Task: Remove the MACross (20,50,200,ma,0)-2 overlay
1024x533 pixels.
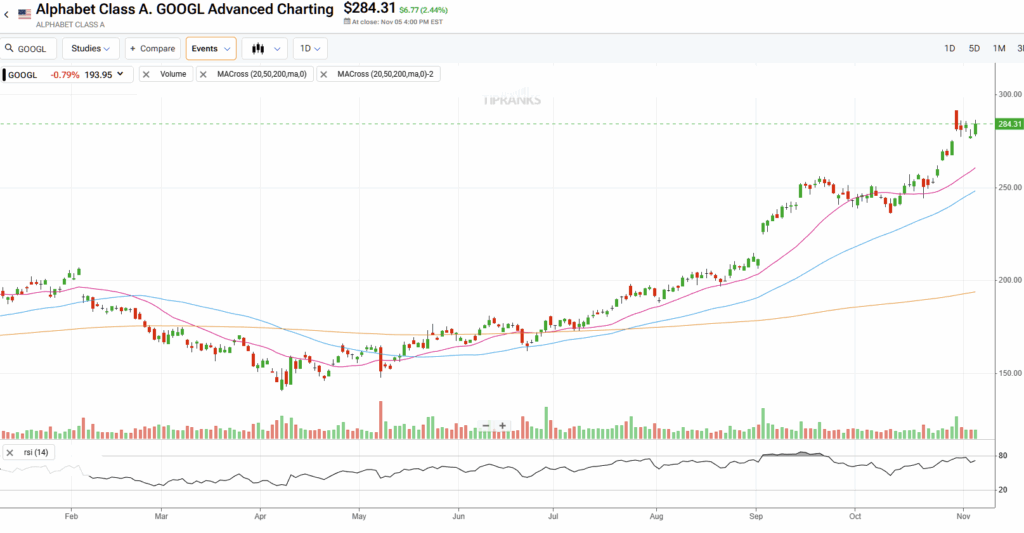Action: [x=324, y=74]
